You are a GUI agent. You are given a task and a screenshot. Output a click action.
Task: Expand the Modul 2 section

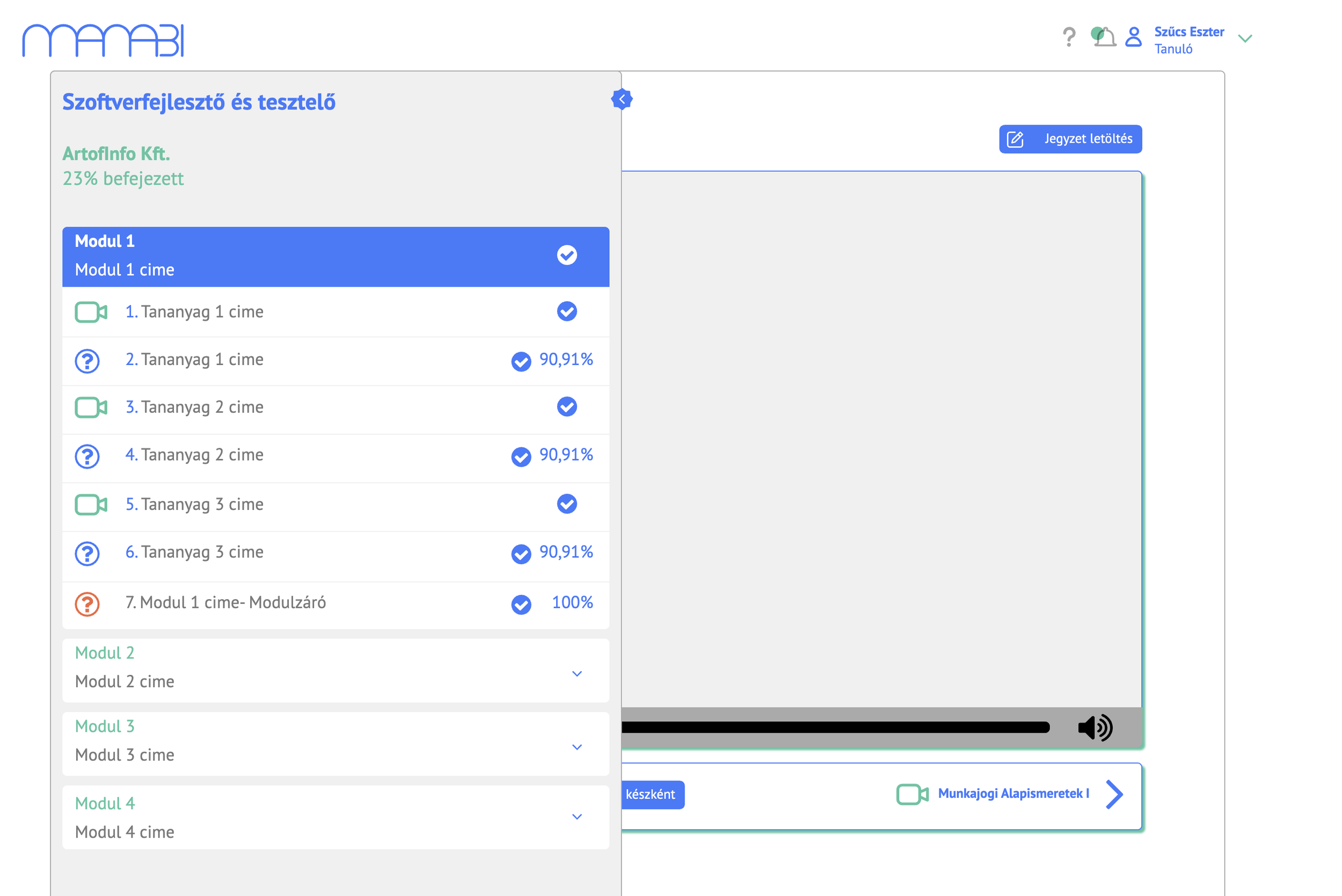click(x=577, y=674)
